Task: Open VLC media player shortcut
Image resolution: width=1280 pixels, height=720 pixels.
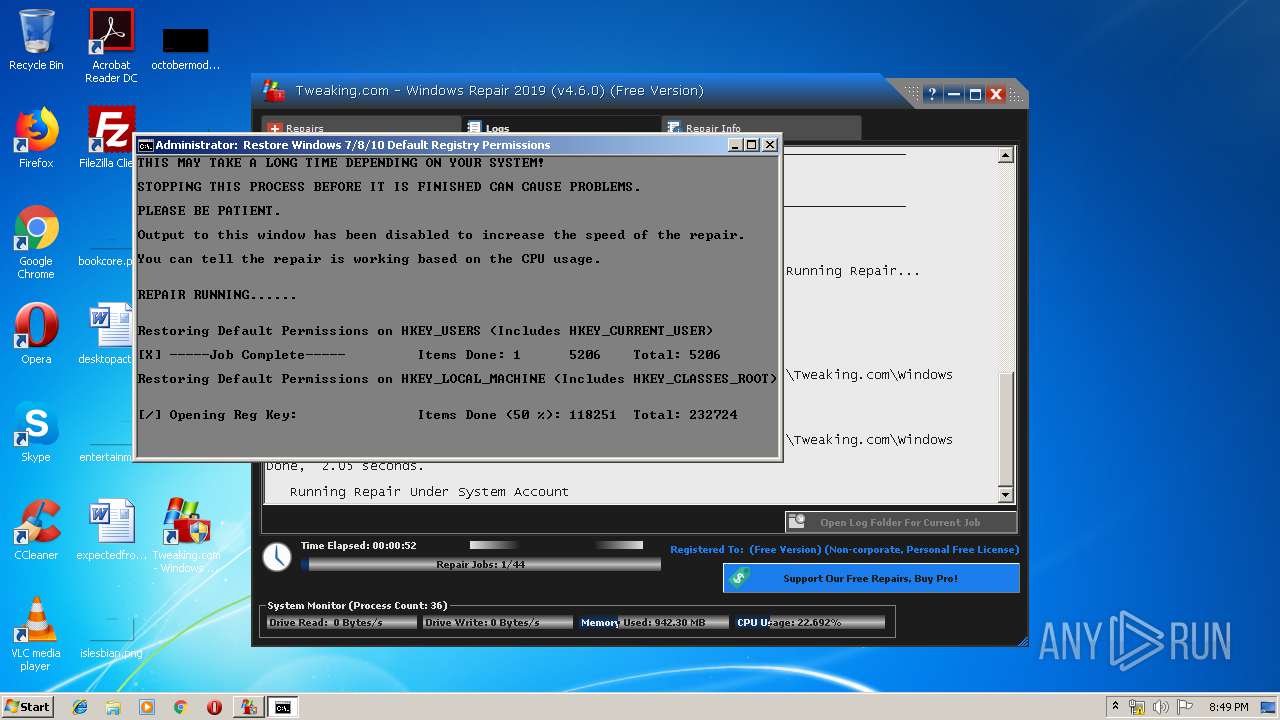Action: [36, 634]
